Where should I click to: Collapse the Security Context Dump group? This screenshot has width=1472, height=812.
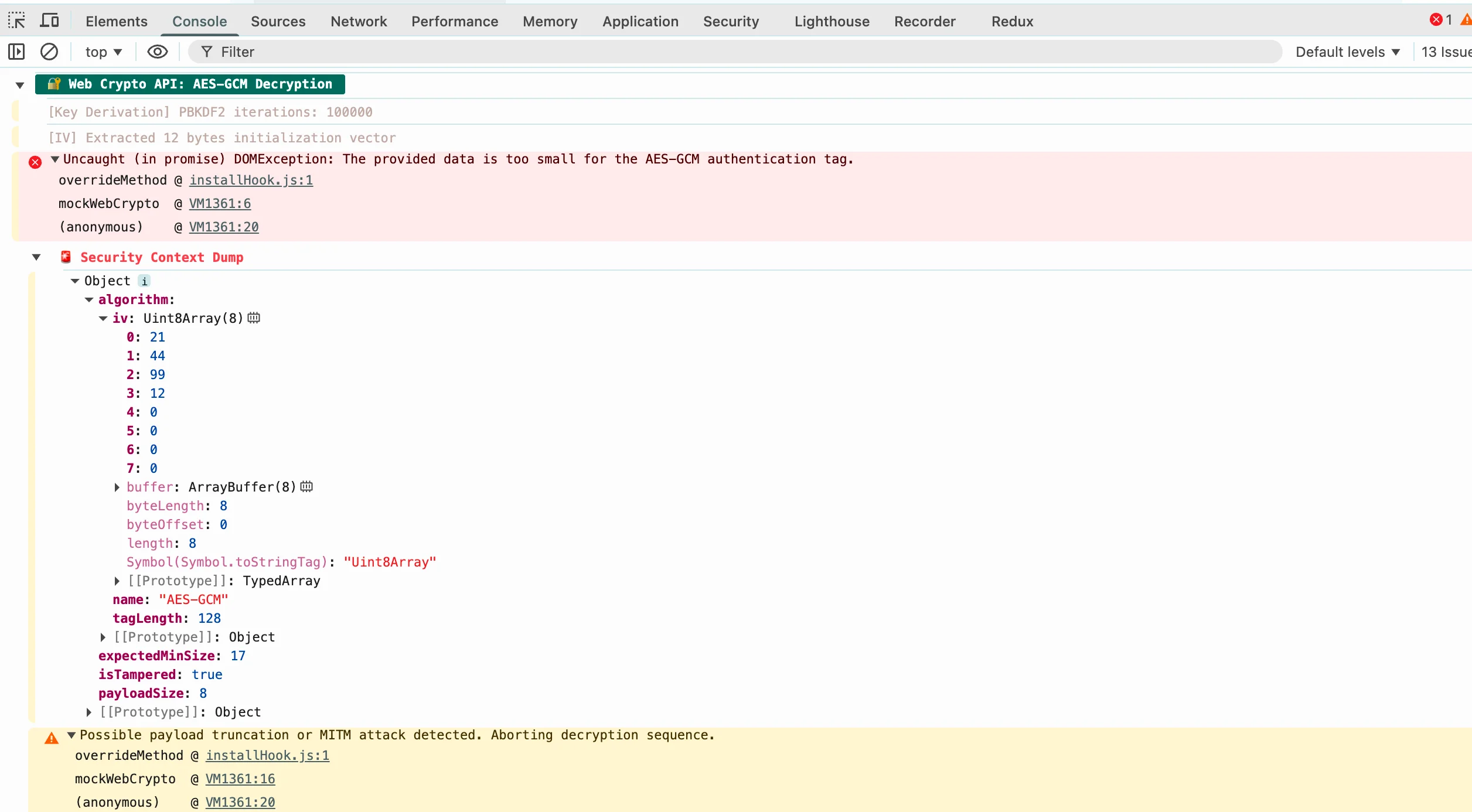pos(36,257)
